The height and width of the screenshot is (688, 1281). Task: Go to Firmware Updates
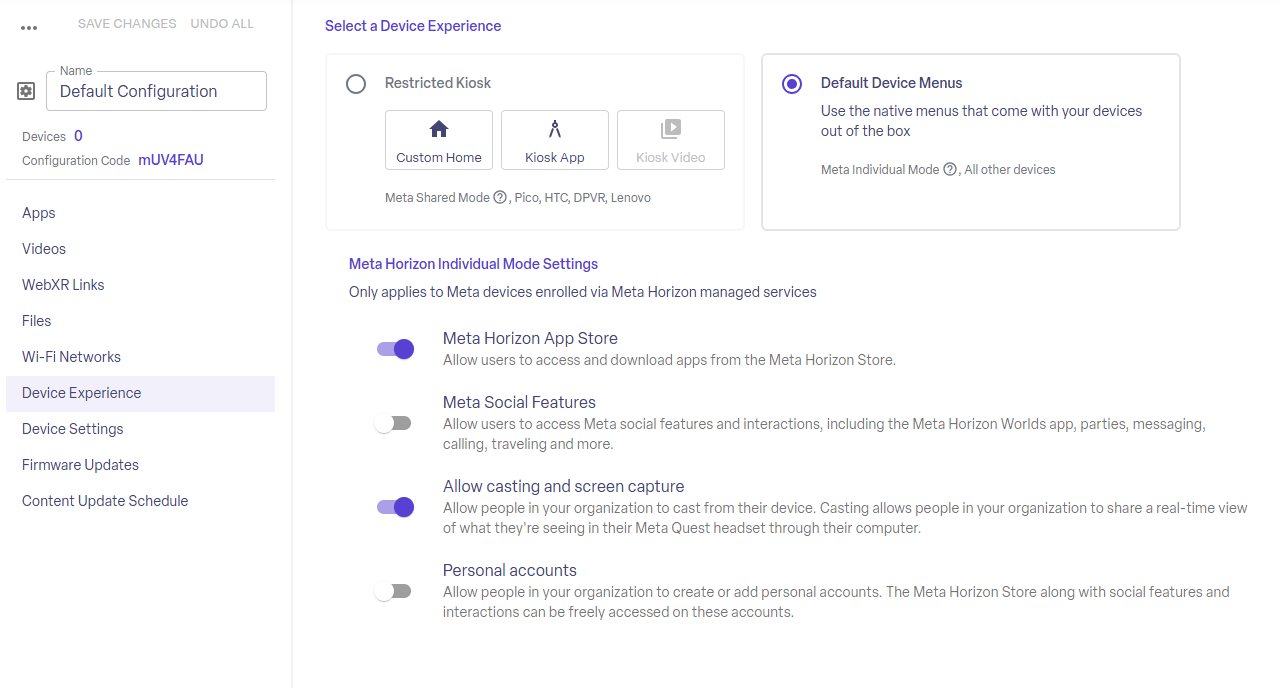coord(140,465)
